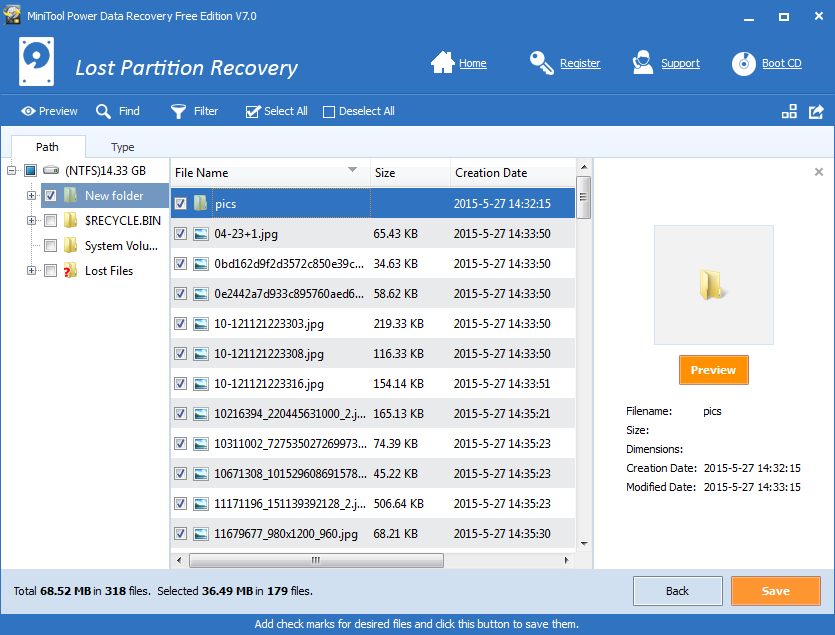This screenshot has height=635, width=835.
Task: Click the vertical scrollbar thumb in file list
Action: coord(584,197)
